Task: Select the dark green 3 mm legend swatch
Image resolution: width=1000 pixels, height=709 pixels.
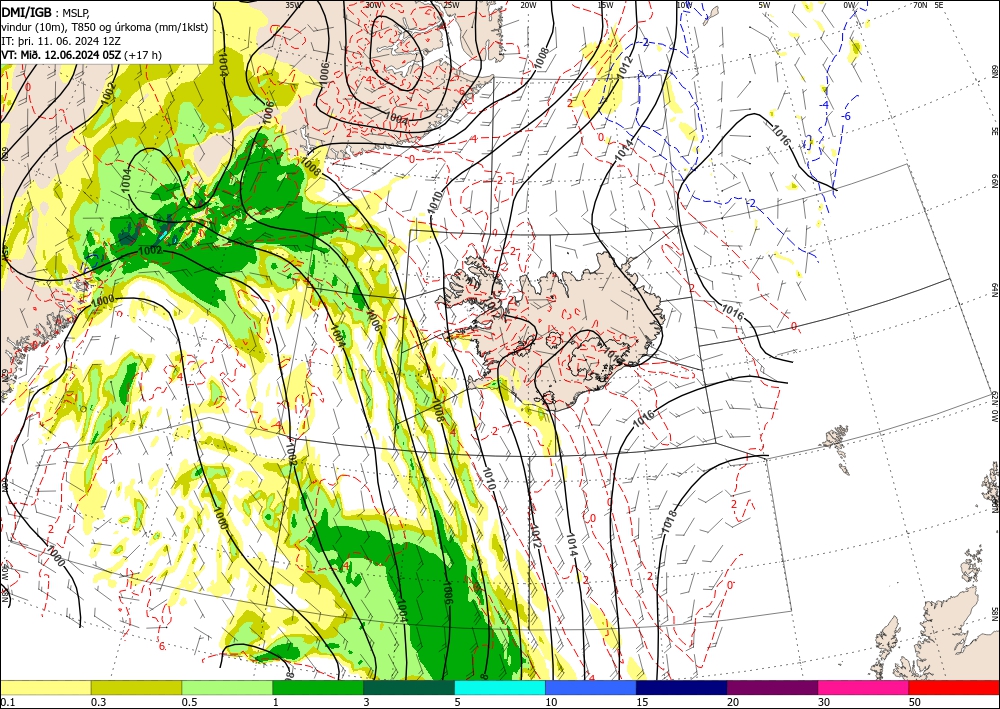Action: click(409, 687)
